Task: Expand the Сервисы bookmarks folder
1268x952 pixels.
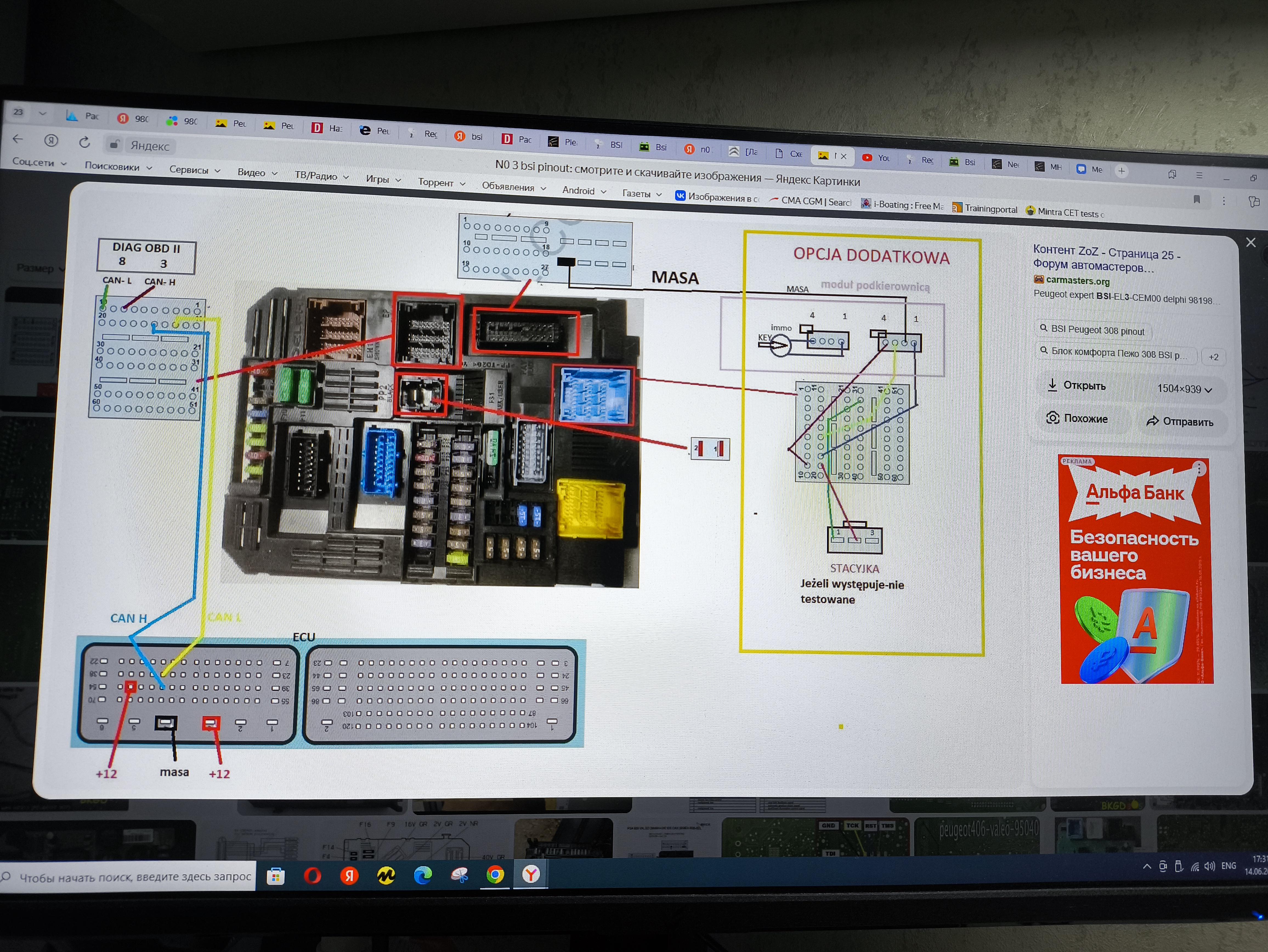Action: click(x=195, y=170)
